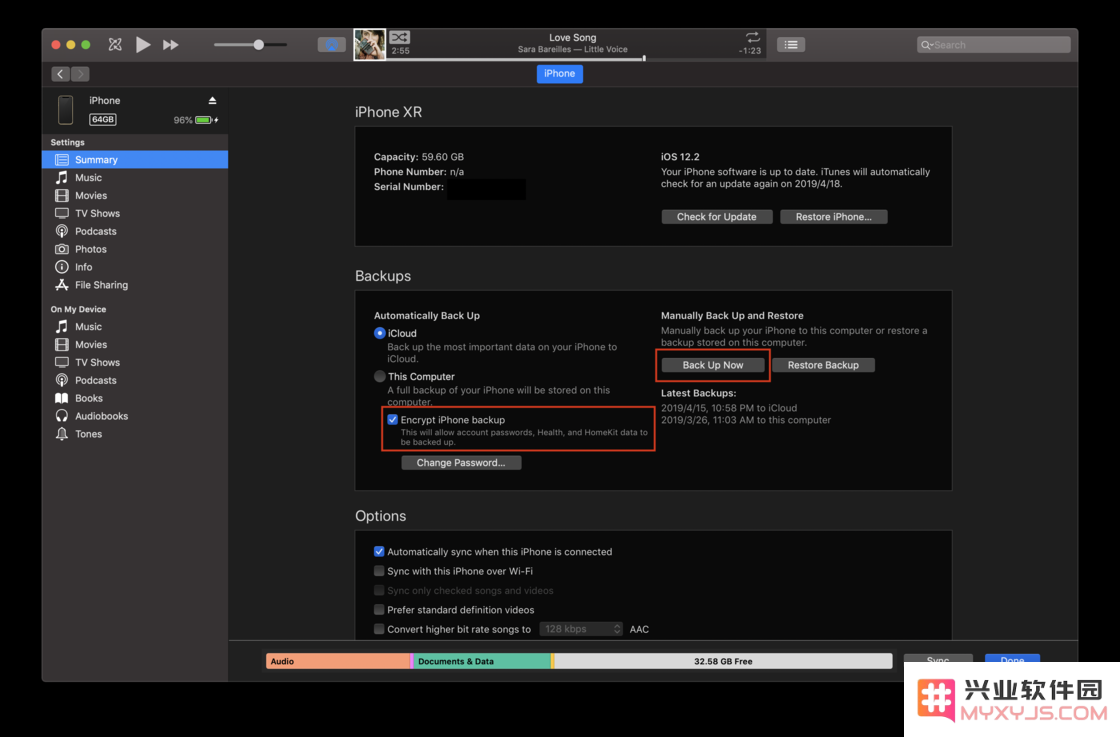Open TV Shows under Settings
The height and width of the screenshot is (737, 1120).
coord(135,213)
